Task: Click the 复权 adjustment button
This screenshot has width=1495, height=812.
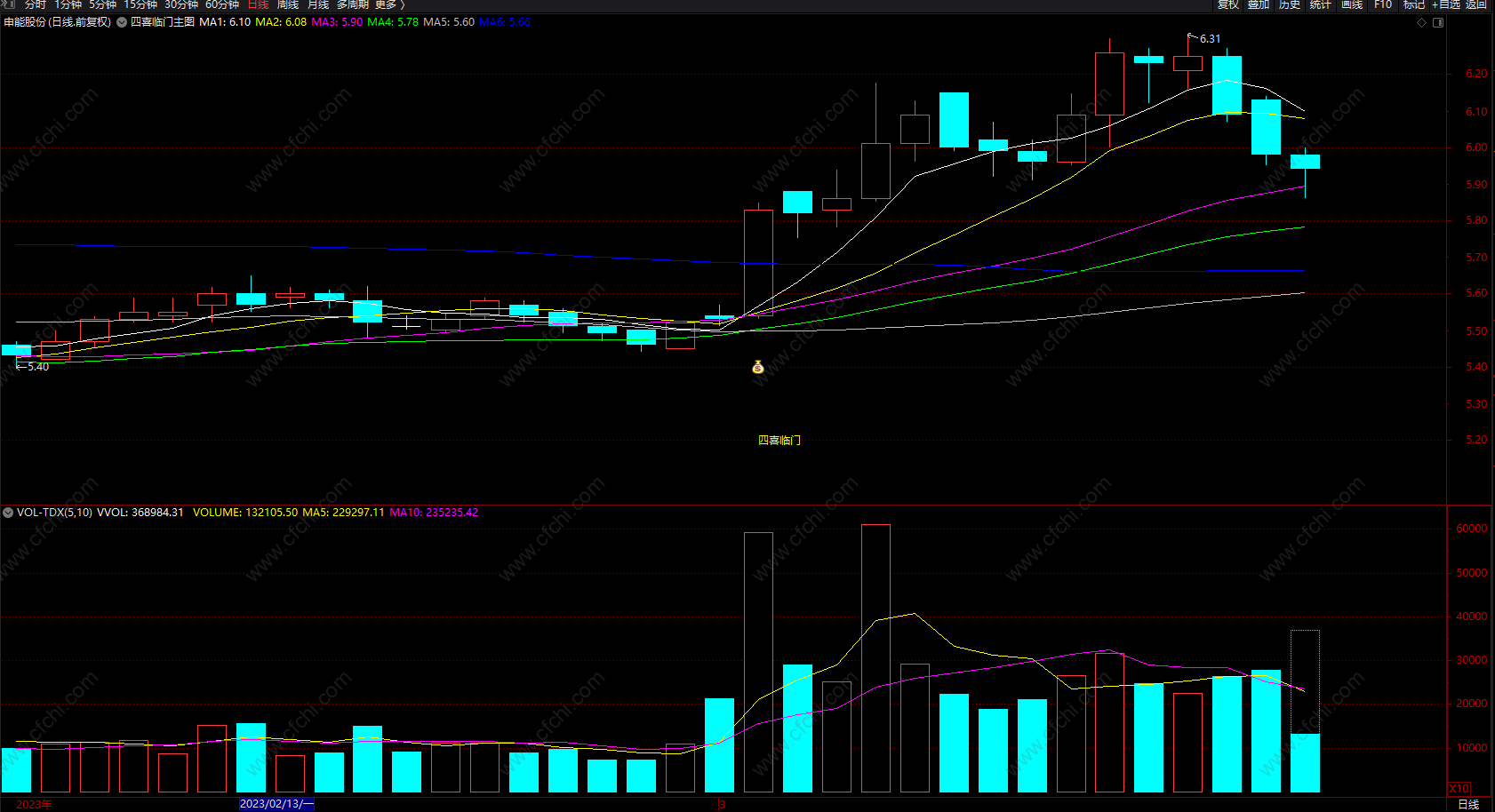Action: pos(1228,4)
